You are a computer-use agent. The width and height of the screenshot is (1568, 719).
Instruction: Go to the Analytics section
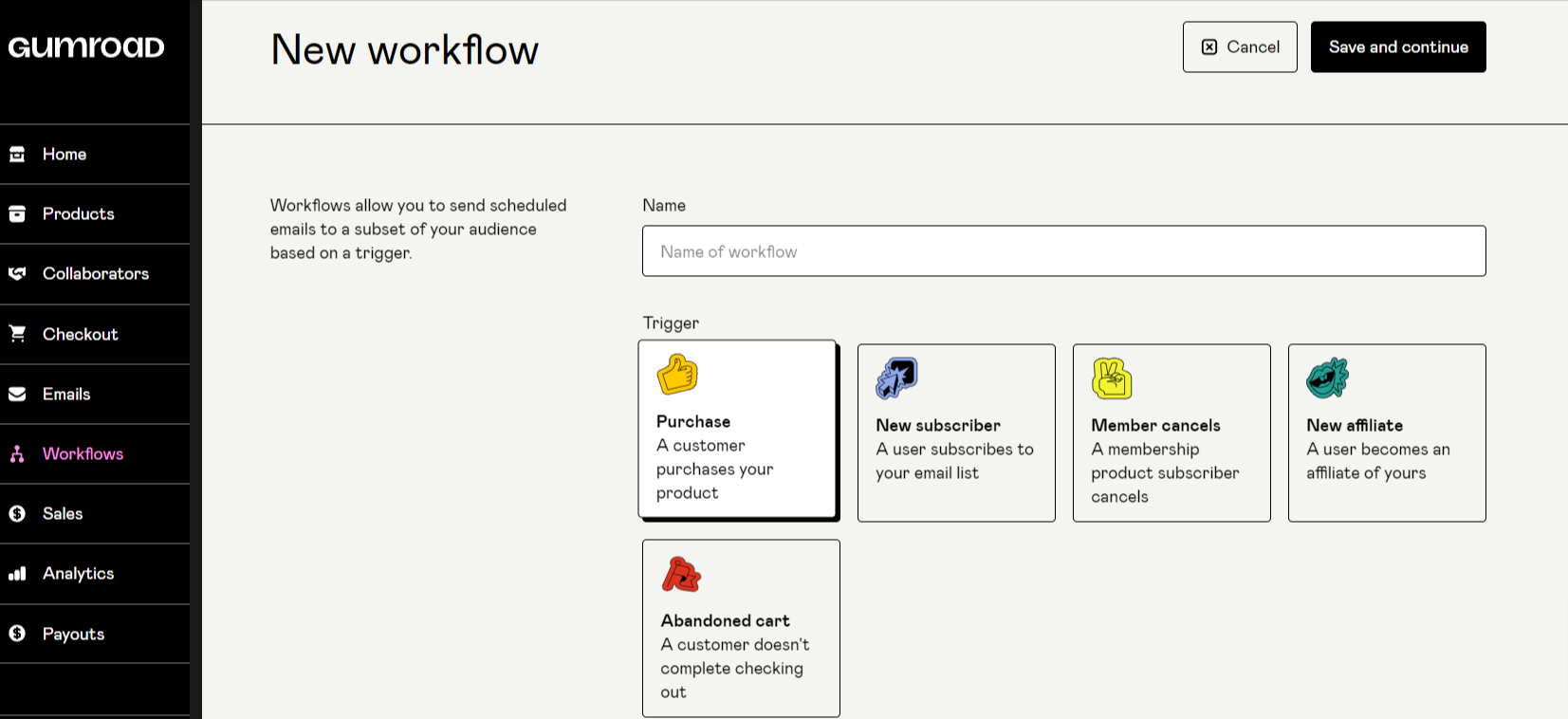click(78, 574)
